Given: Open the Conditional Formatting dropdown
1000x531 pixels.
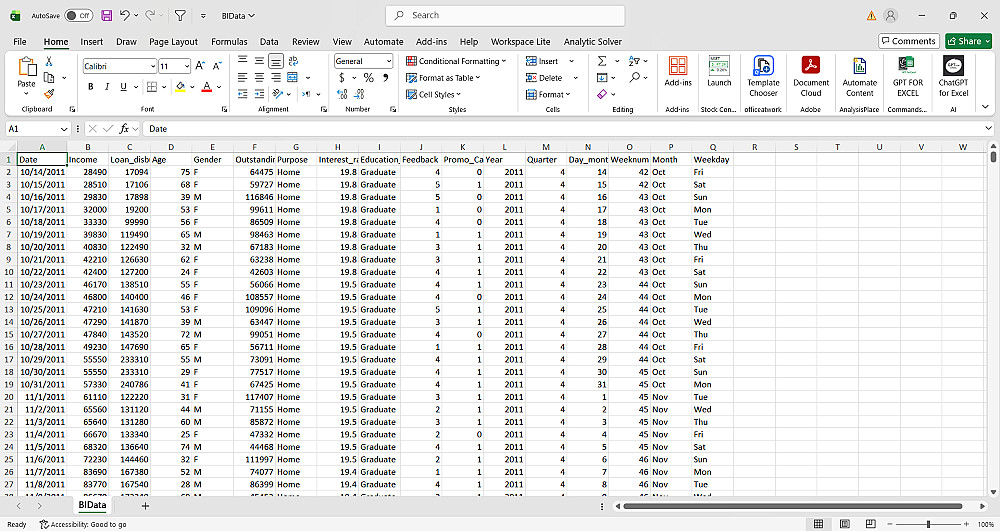Looking at the screenshot, I should (456, 61).
